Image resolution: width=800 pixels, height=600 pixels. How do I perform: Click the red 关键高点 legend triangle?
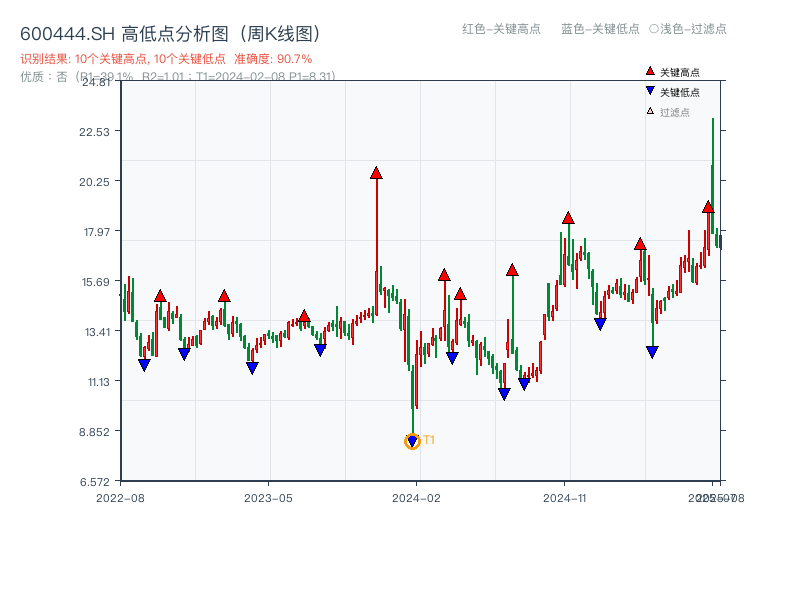pos(650,71)
